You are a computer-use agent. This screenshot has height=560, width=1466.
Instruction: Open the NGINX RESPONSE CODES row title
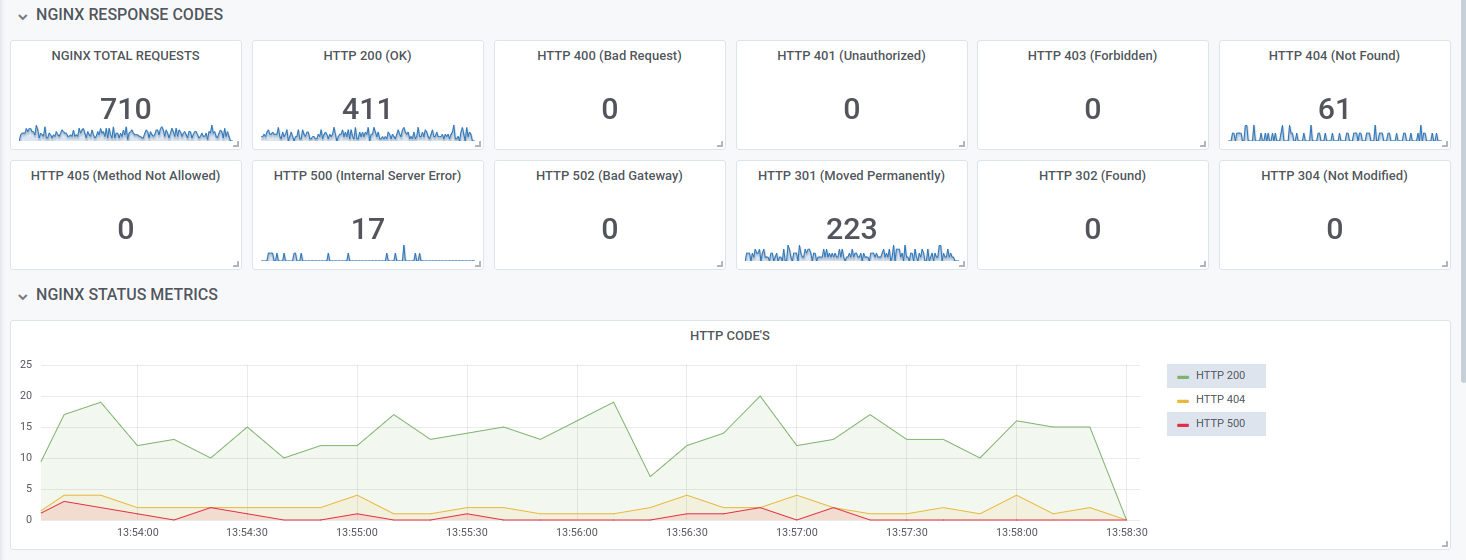tap(129, 15)
